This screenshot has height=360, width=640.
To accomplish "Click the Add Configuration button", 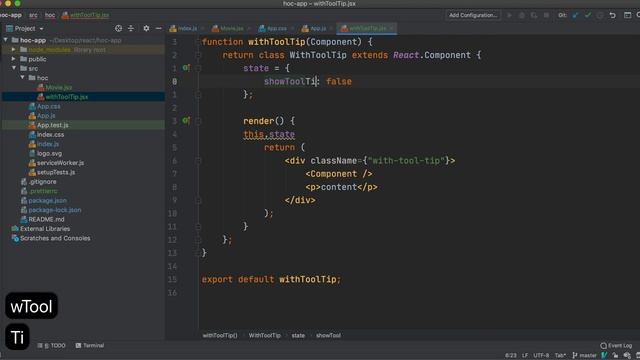I will coord(473,15).
